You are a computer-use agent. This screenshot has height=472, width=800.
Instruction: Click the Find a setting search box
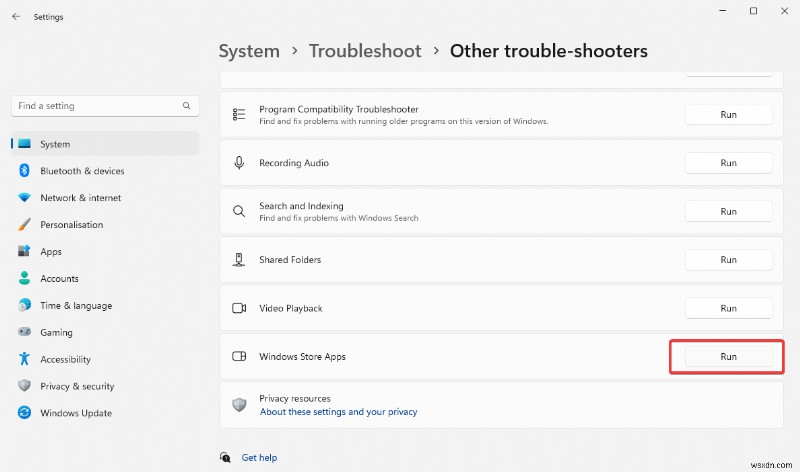105,106
